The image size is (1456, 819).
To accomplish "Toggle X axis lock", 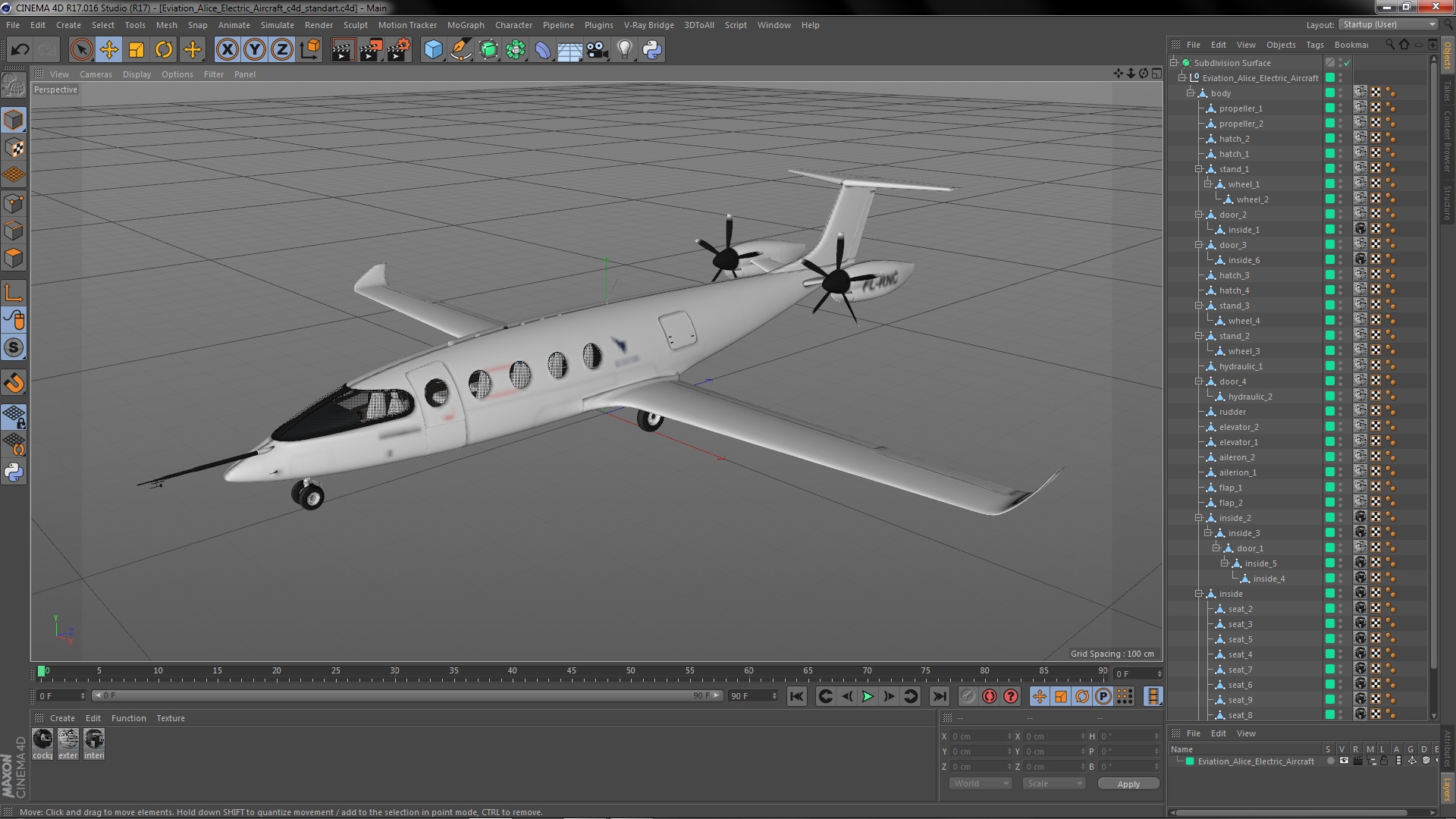I will 227,50.
